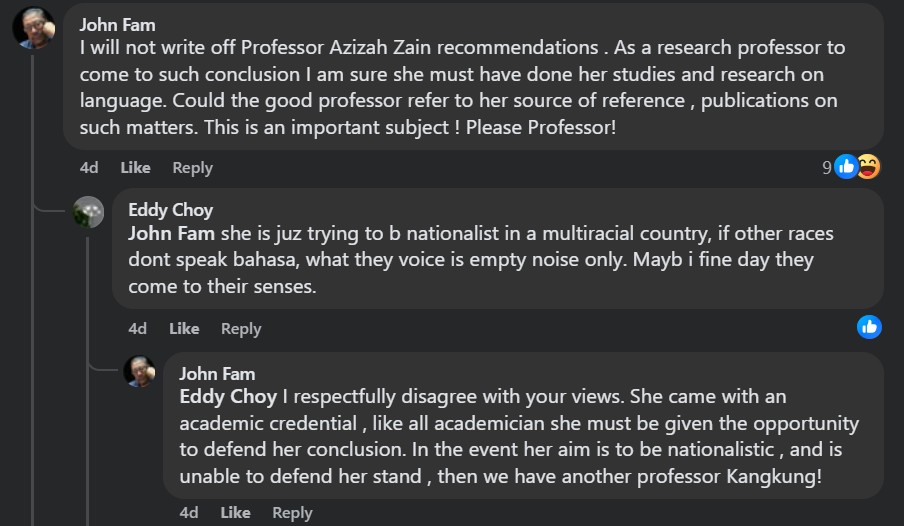
Task: Like John Fam's reply about professor Kangkung
Action: pyautogui.click(x=235, y=512)
